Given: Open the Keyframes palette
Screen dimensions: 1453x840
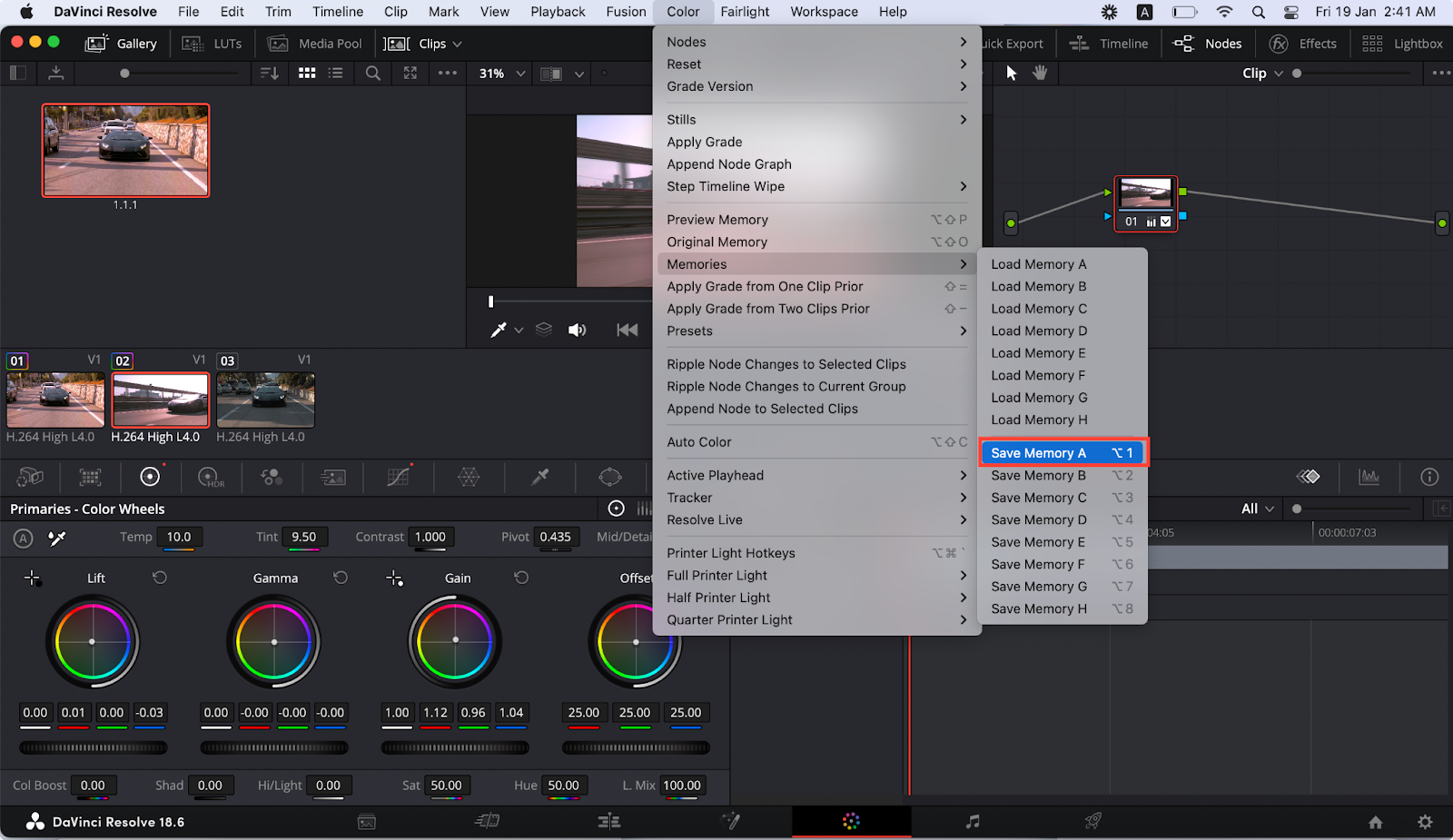Looking at the screenshot, I should pos(1308,476).
